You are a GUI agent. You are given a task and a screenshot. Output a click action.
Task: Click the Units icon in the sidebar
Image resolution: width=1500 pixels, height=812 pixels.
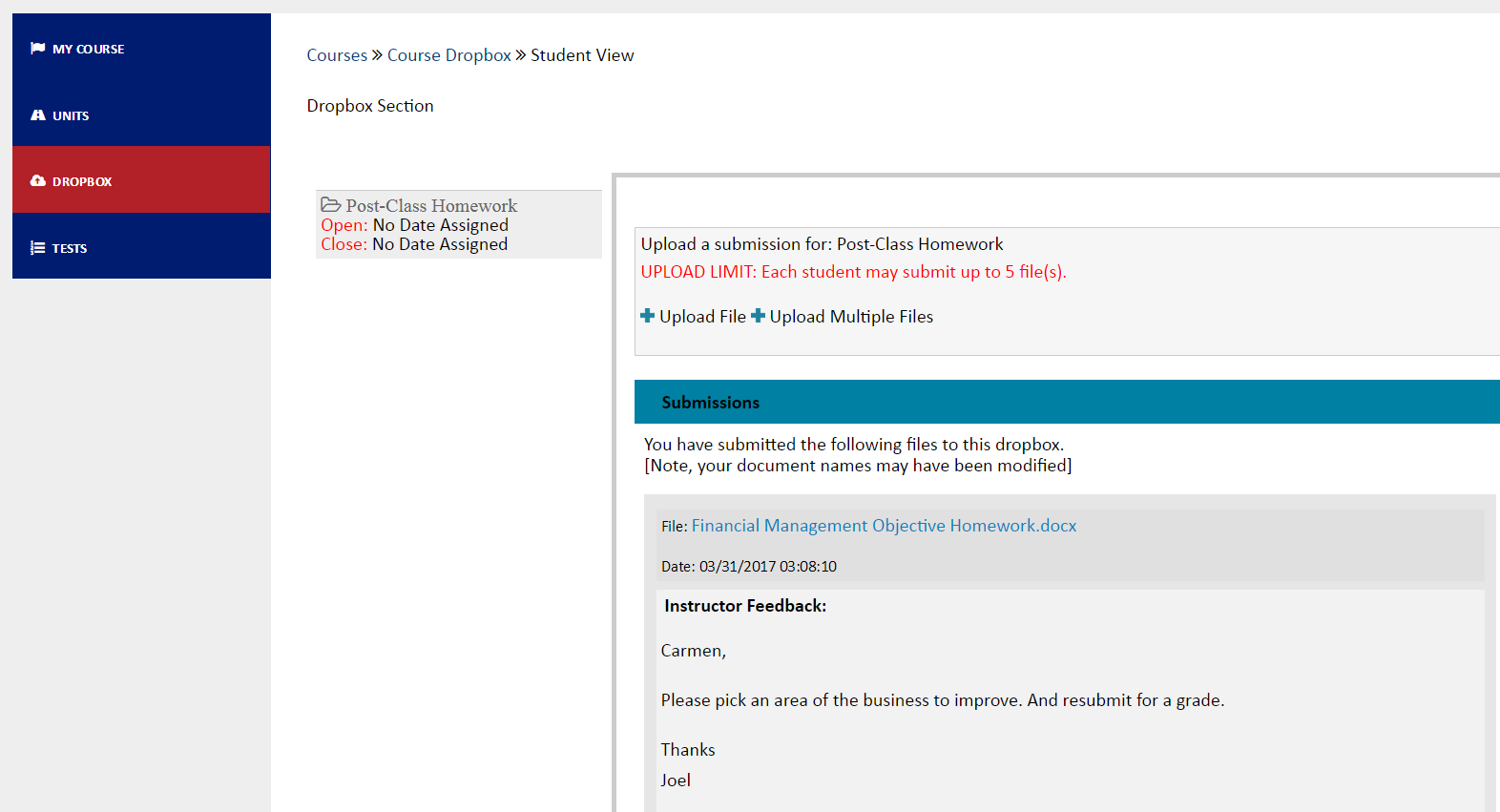pos(38,115)
